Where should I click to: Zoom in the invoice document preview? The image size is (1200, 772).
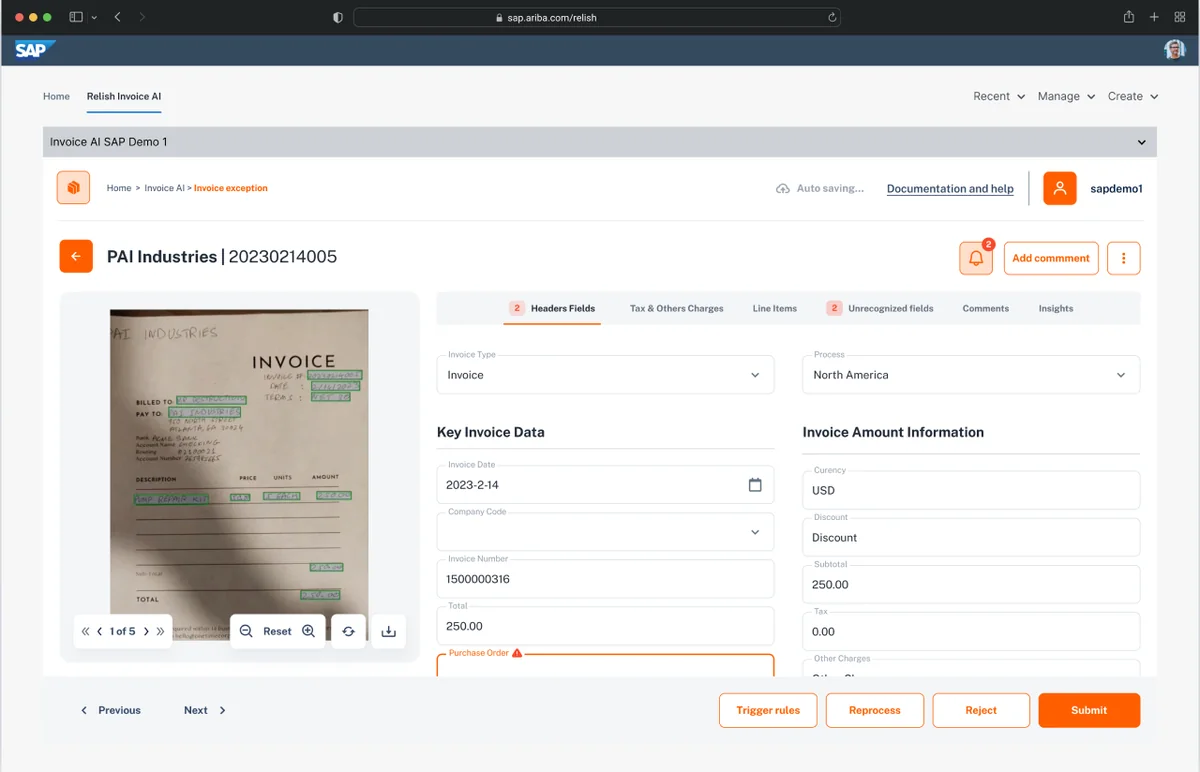308,631
